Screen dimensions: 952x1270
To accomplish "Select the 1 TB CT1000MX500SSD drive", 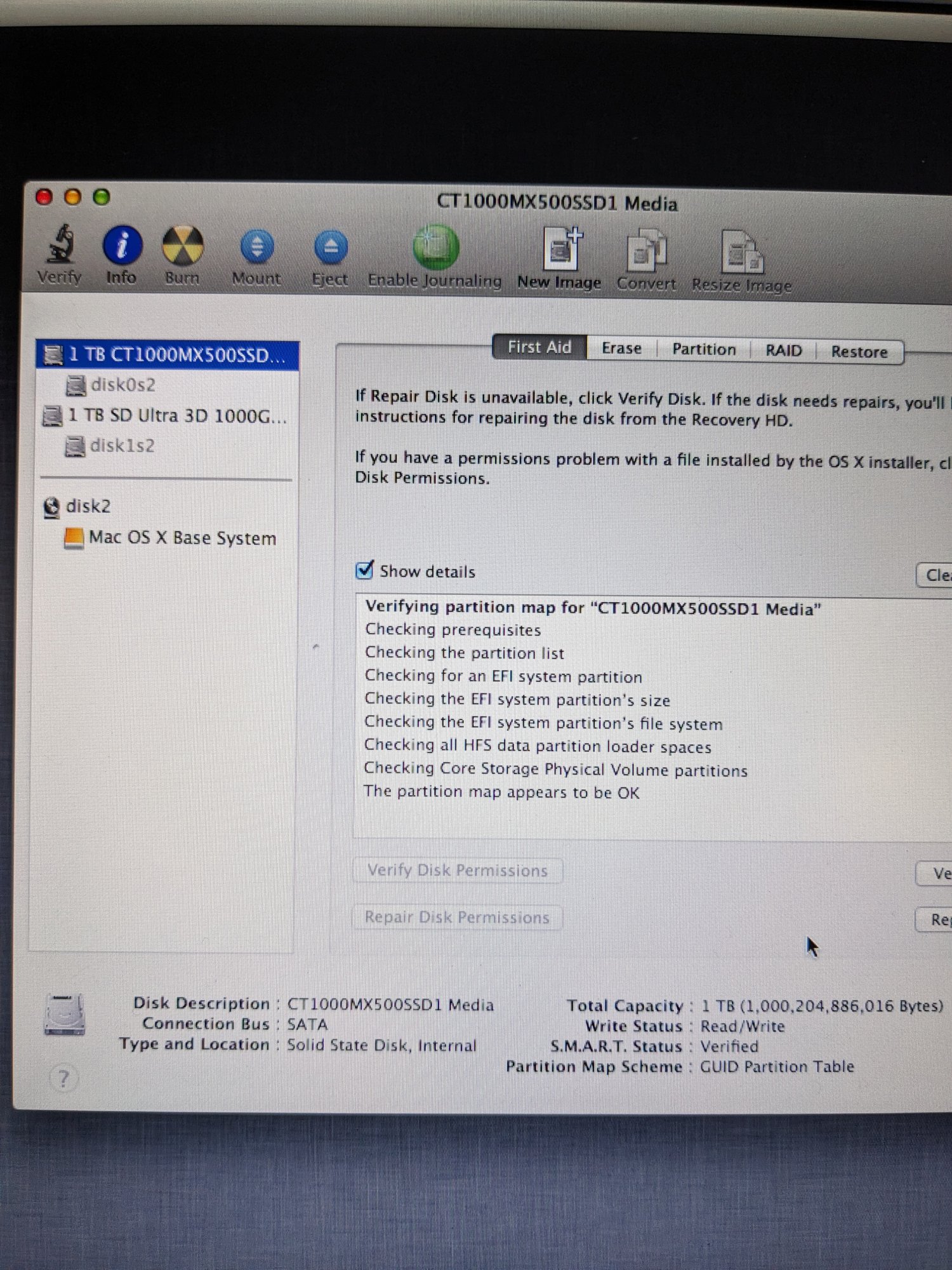I will [168, 355].
